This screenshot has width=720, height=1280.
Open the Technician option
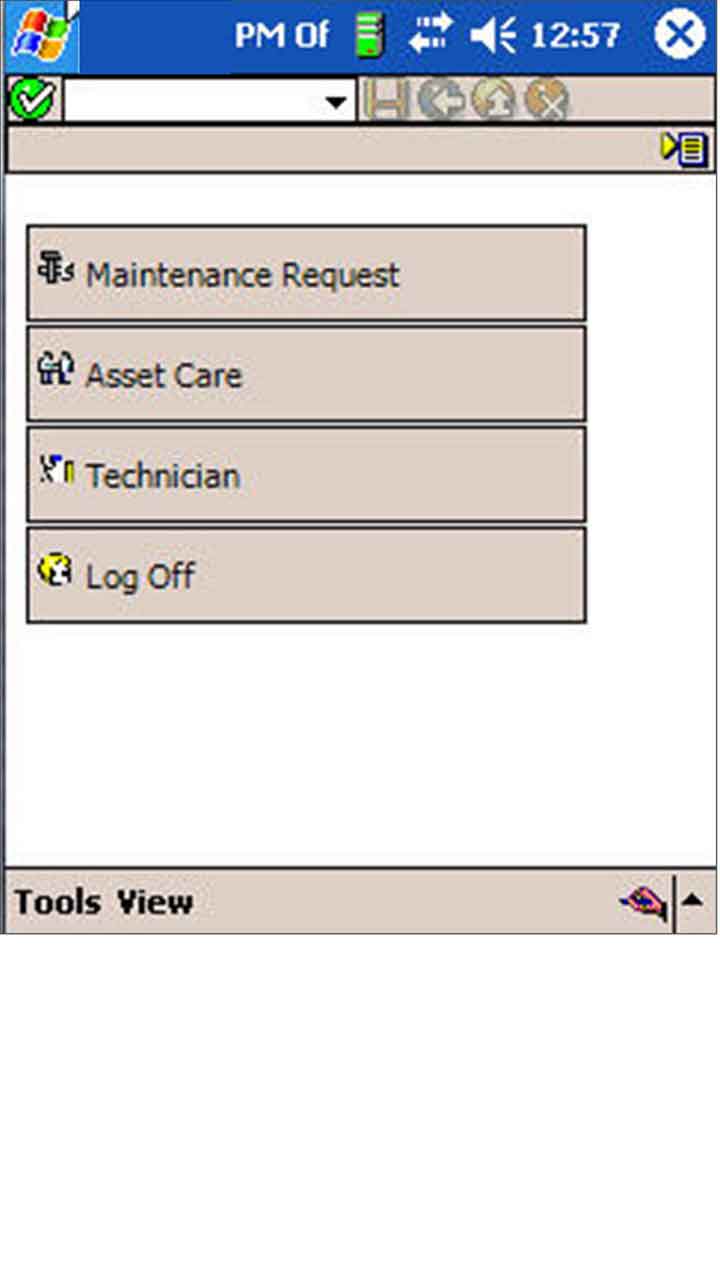point(306,475)
